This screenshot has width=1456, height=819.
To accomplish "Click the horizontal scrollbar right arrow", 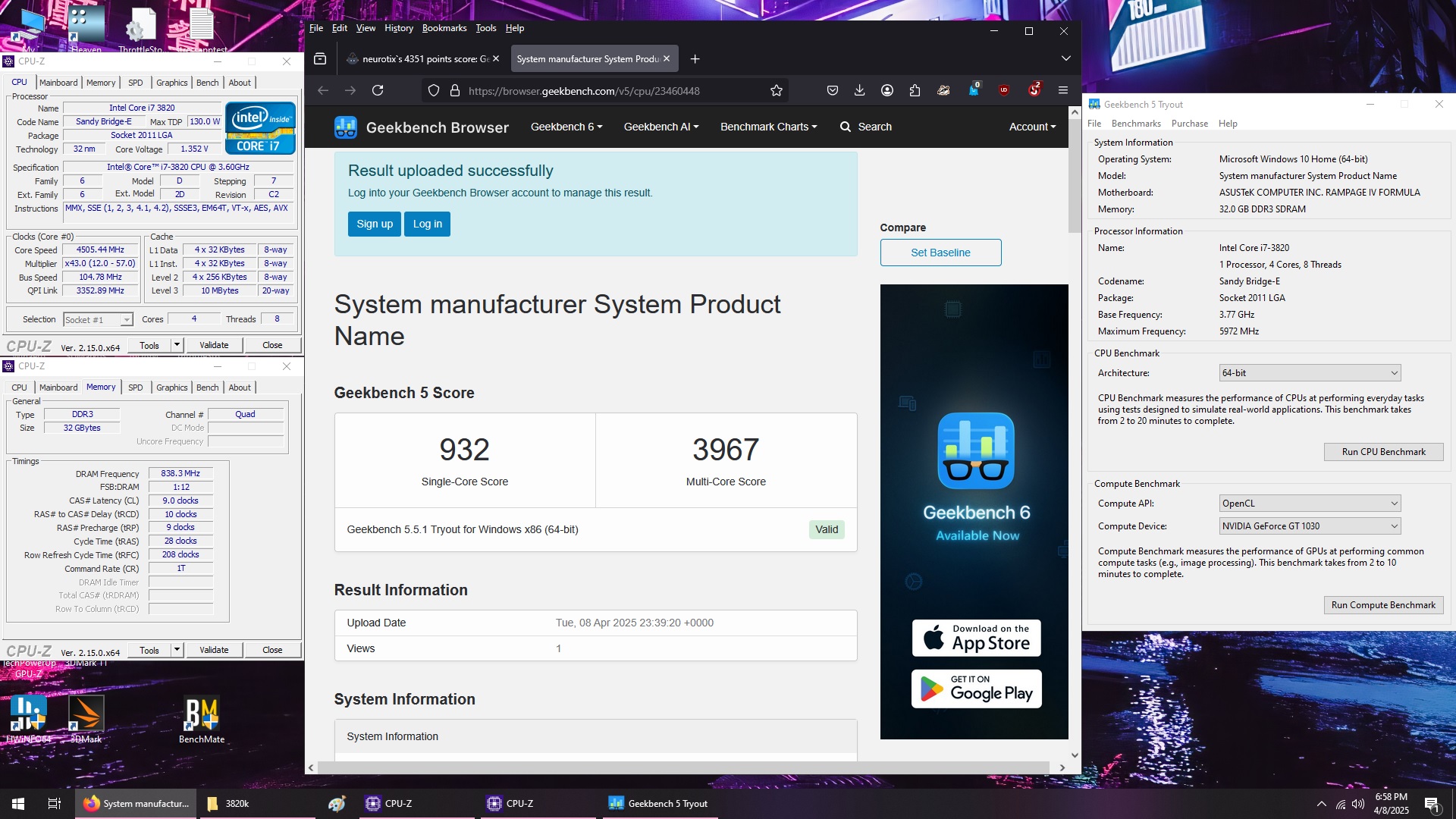I will pos(1062,767).
